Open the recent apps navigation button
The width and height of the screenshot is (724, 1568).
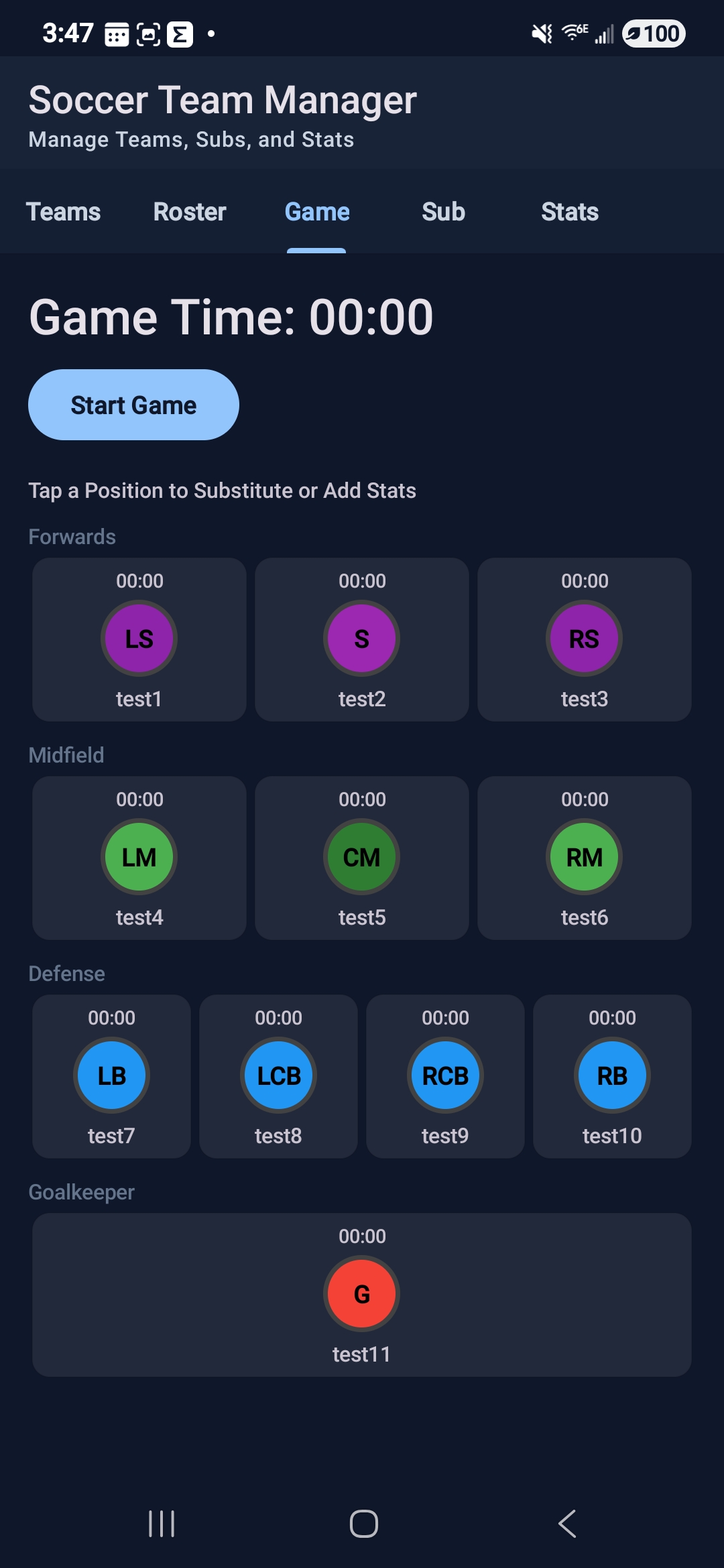(x=162, y=1524)
